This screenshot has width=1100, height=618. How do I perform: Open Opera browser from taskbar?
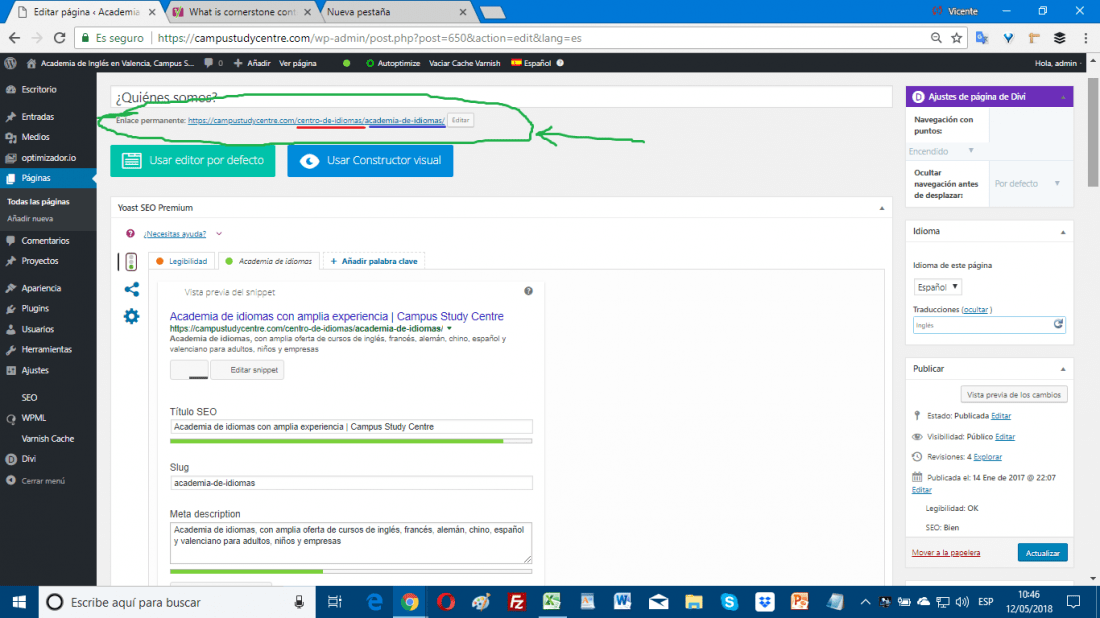[x=445, y=602]
